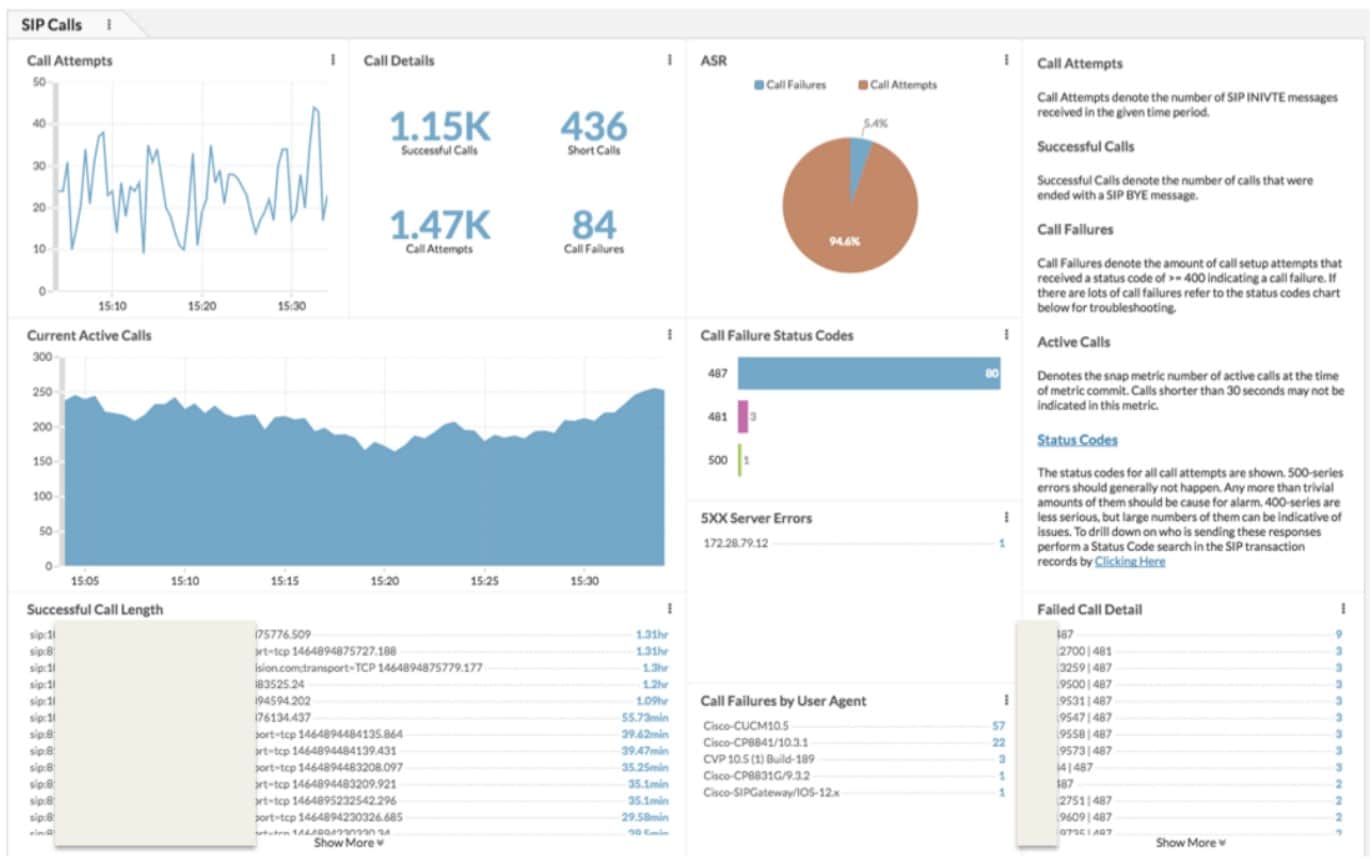Expand Show More under Failed Call Detail
This screenshot has width=1370, height=861.
coord(1191,843)
